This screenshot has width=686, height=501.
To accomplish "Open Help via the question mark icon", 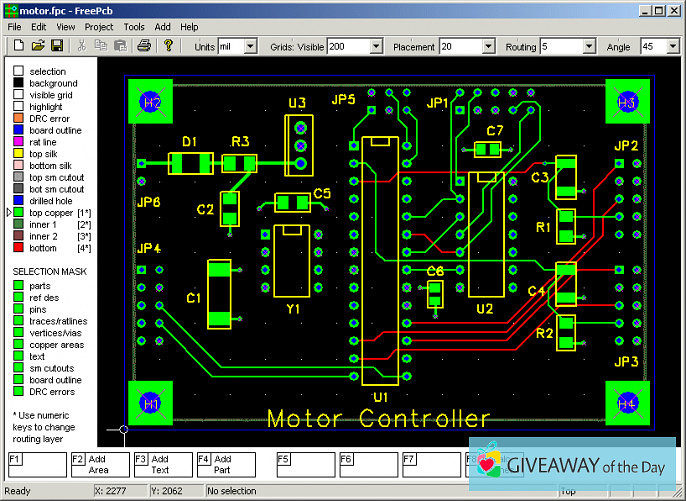I will coord(169,46).
